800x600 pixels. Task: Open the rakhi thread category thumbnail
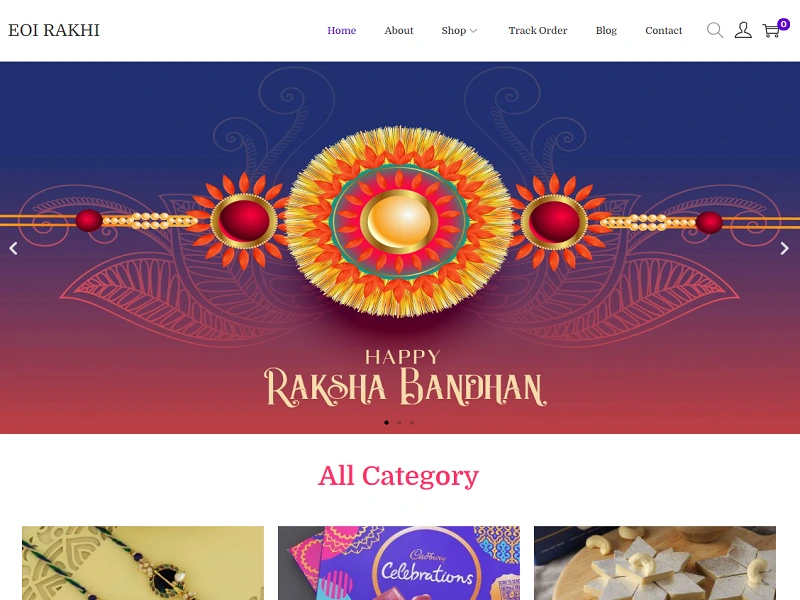tap(143, 563)
